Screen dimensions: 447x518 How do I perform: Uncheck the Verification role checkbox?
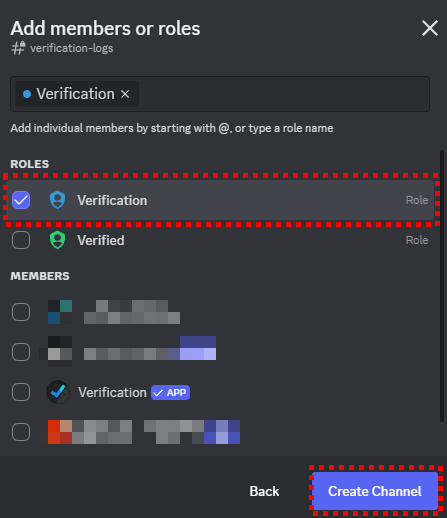point(21,200)
